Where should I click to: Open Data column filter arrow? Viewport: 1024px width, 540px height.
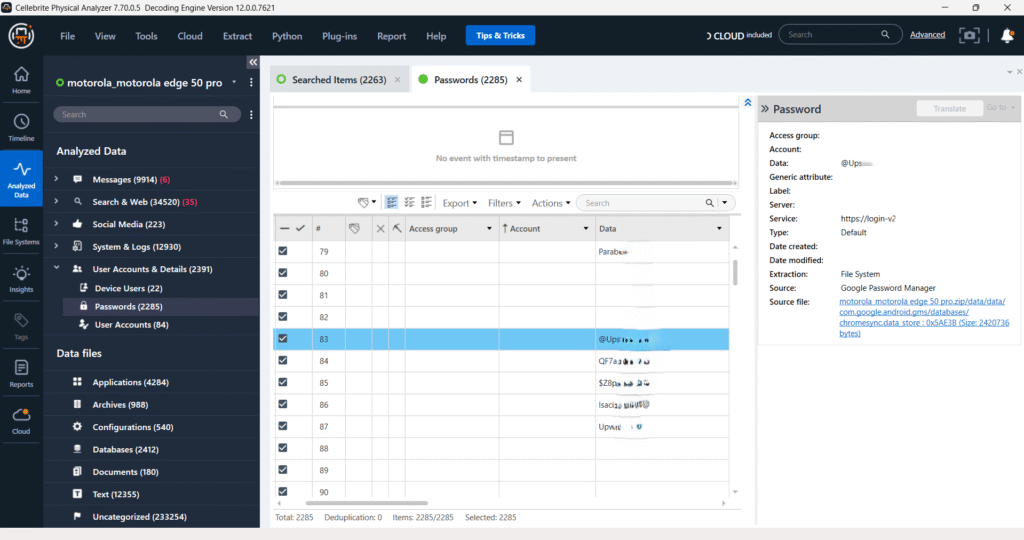click(x=719, y=229)
